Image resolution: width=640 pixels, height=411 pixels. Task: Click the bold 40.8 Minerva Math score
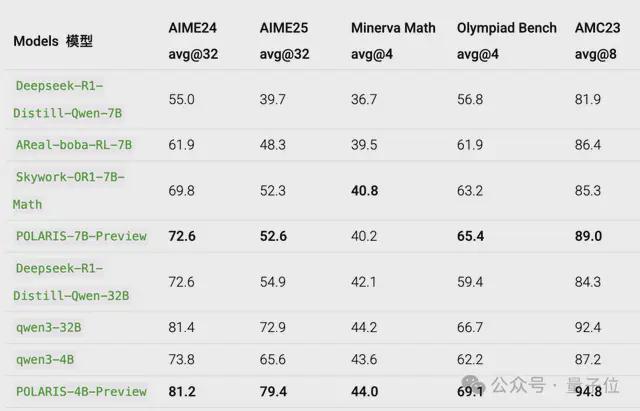pos(364,191)
